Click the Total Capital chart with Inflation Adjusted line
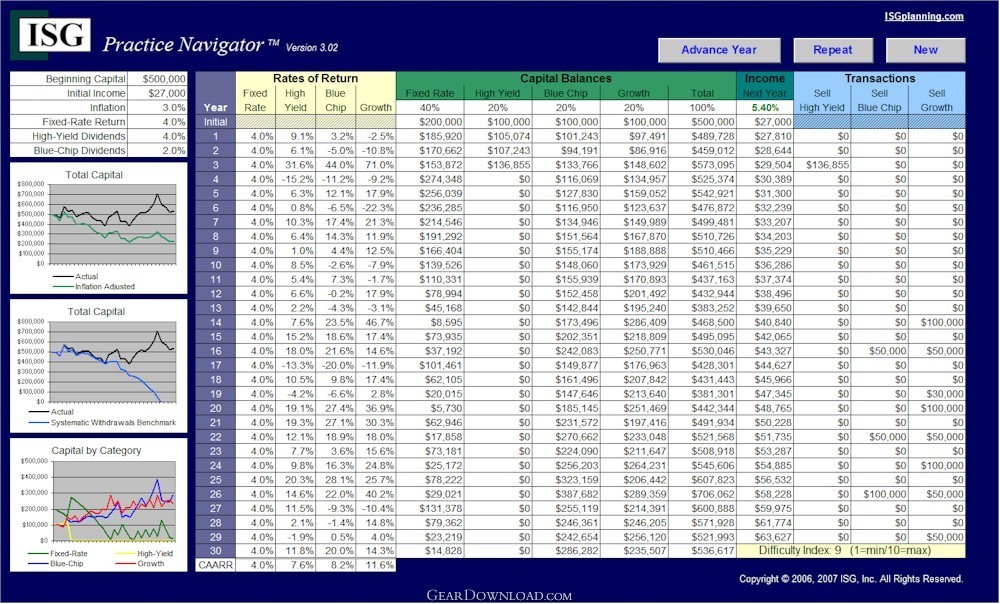Image resolution: width=1000 pixels, height=604 pixels. click(99, 228)
